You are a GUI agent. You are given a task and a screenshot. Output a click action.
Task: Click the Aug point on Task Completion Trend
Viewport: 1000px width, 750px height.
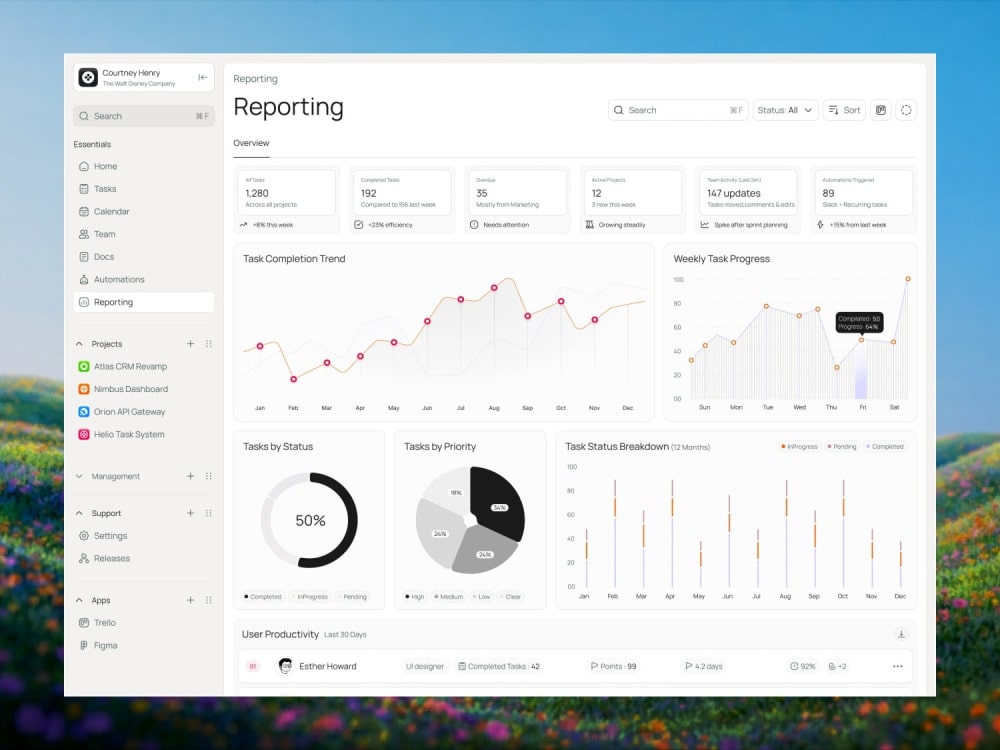[x=494, y=288]
